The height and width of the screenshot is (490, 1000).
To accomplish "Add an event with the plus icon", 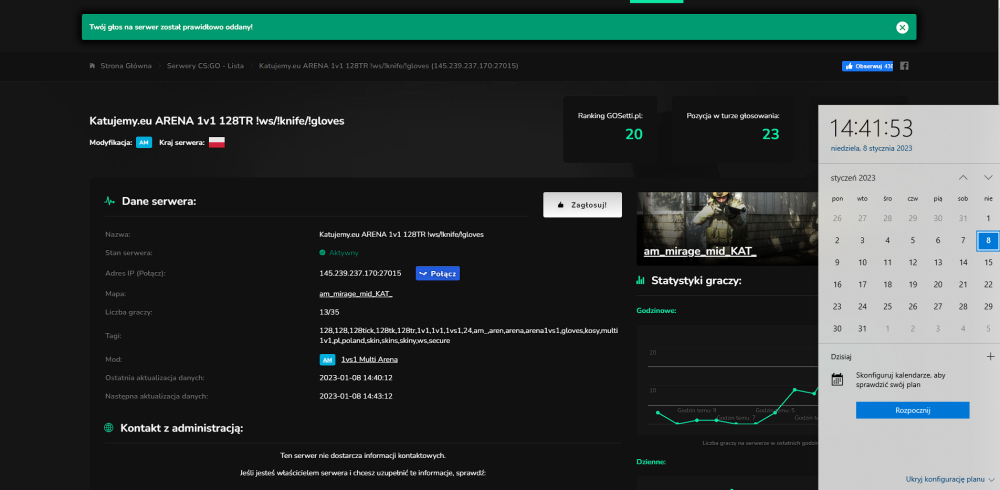I will [x=990, y=357].
